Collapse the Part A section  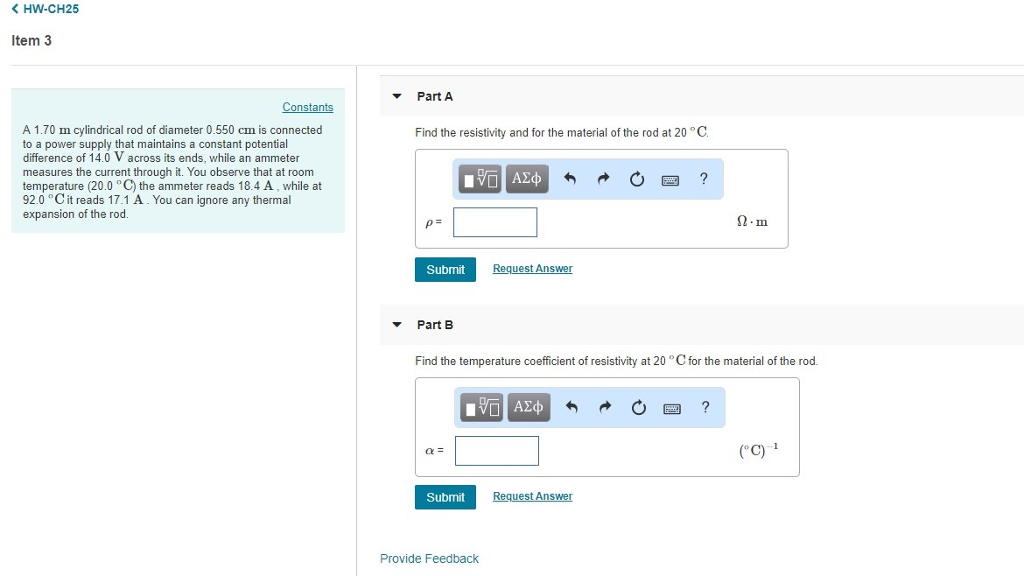tap(396, 96)
